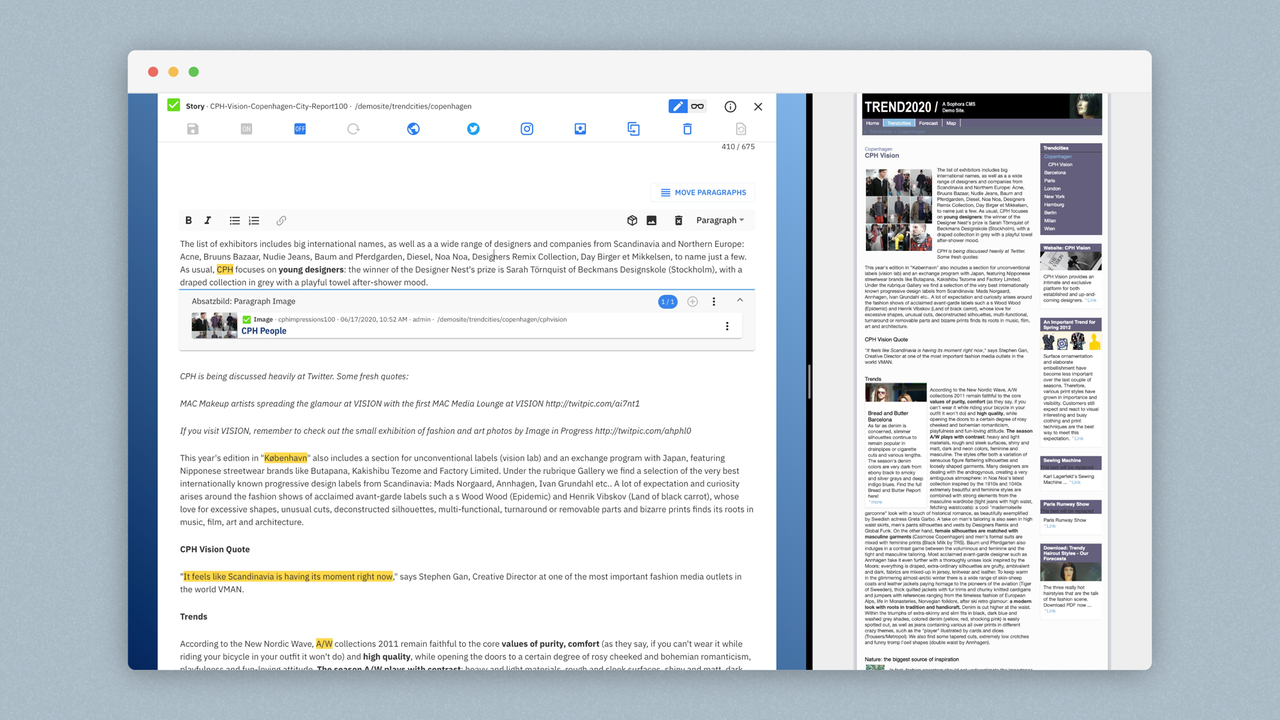This screenshot has height=720, width=1280.
Task: Click the download-box icon in toolbar
Action: pos(580,129)
